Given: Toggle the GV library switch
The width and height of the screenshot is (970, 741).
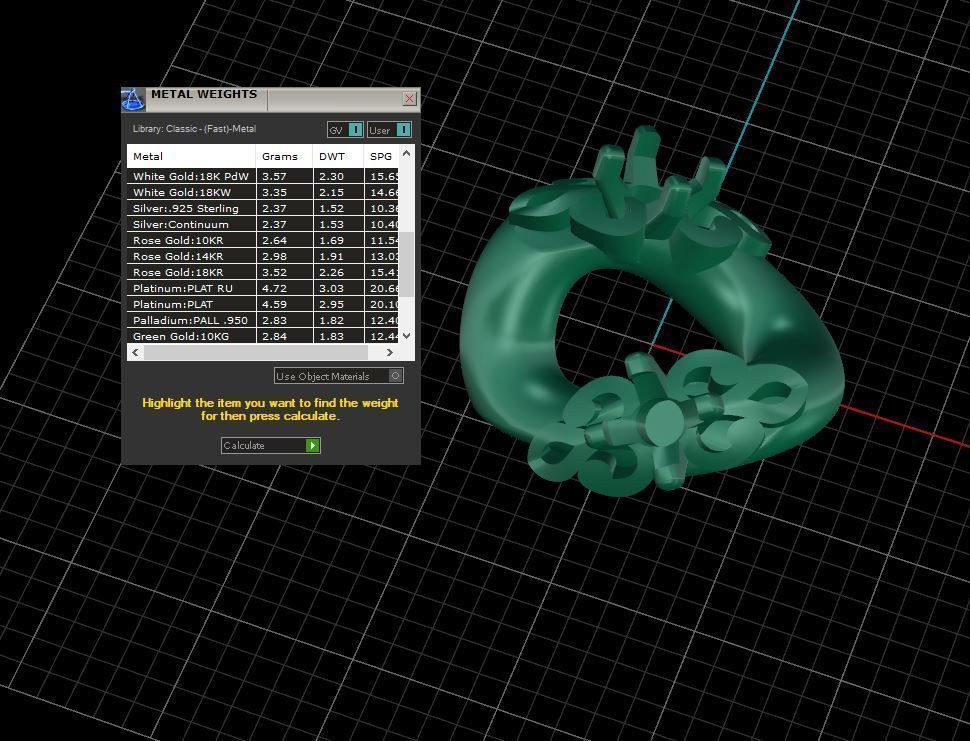Looking at the screenshot, I should (x=345, y=130).
